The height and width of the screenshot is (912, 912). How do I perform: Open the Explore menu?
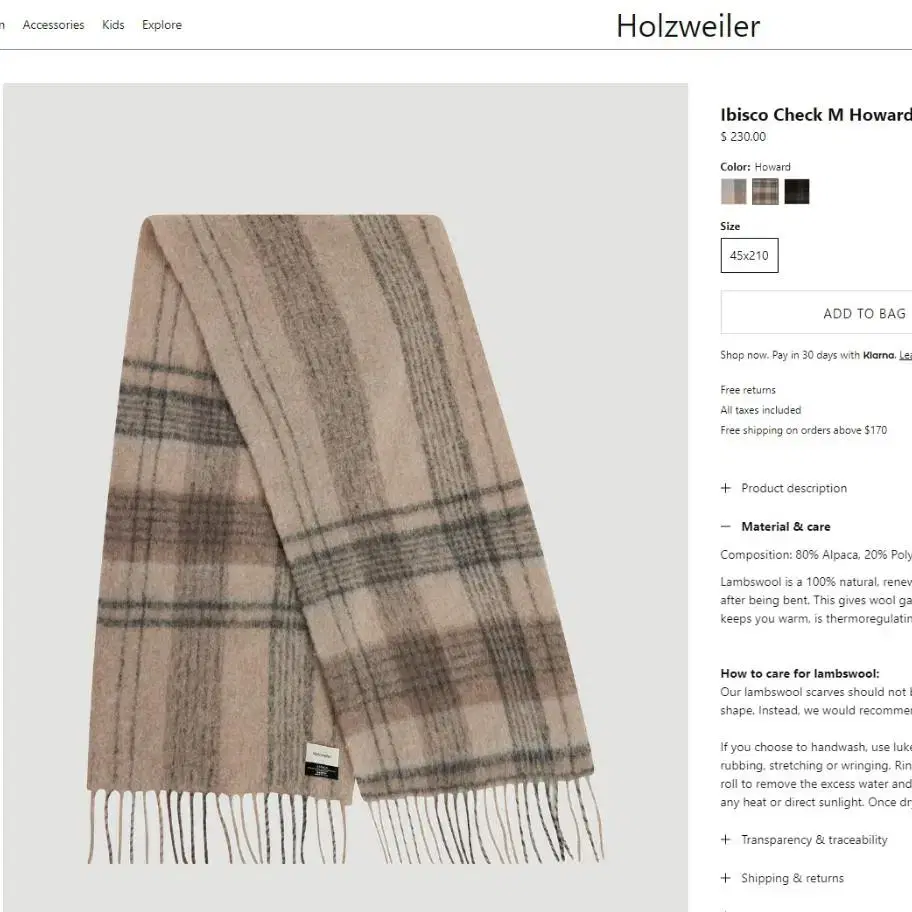pyautogui.click(x=162, y=25)
